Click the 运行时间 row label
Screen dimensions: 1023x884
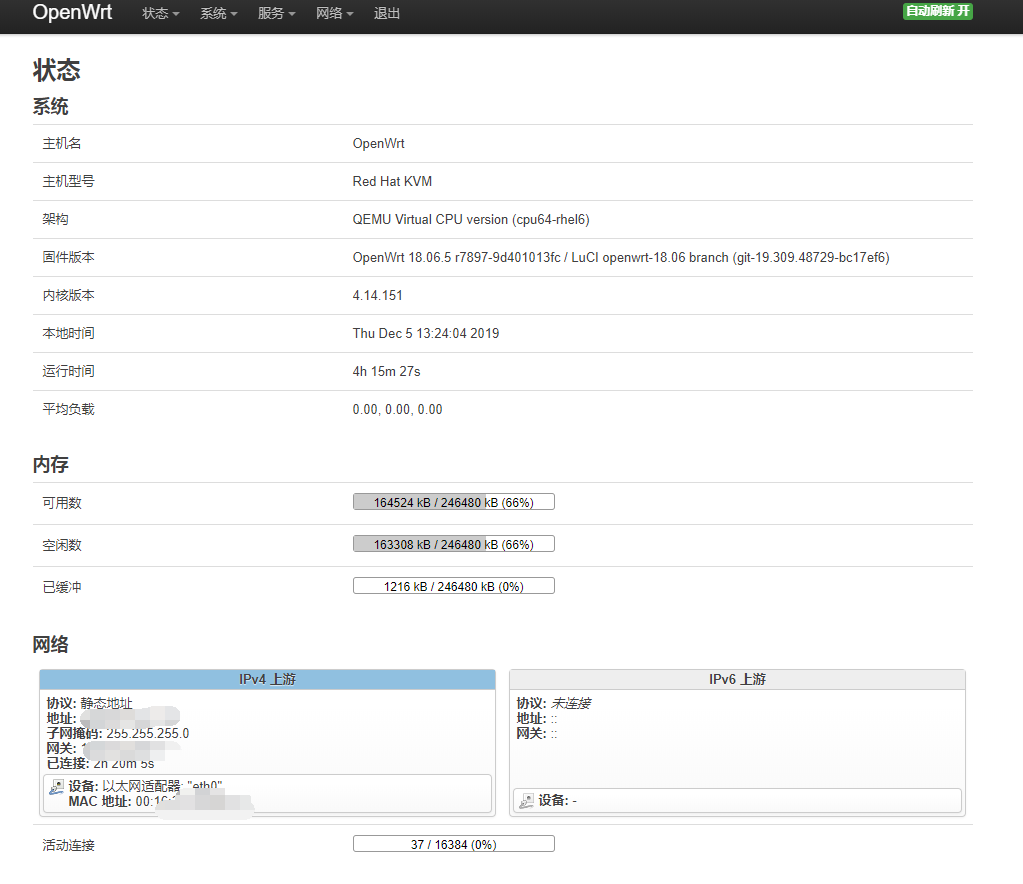click(x=69, y=371)
